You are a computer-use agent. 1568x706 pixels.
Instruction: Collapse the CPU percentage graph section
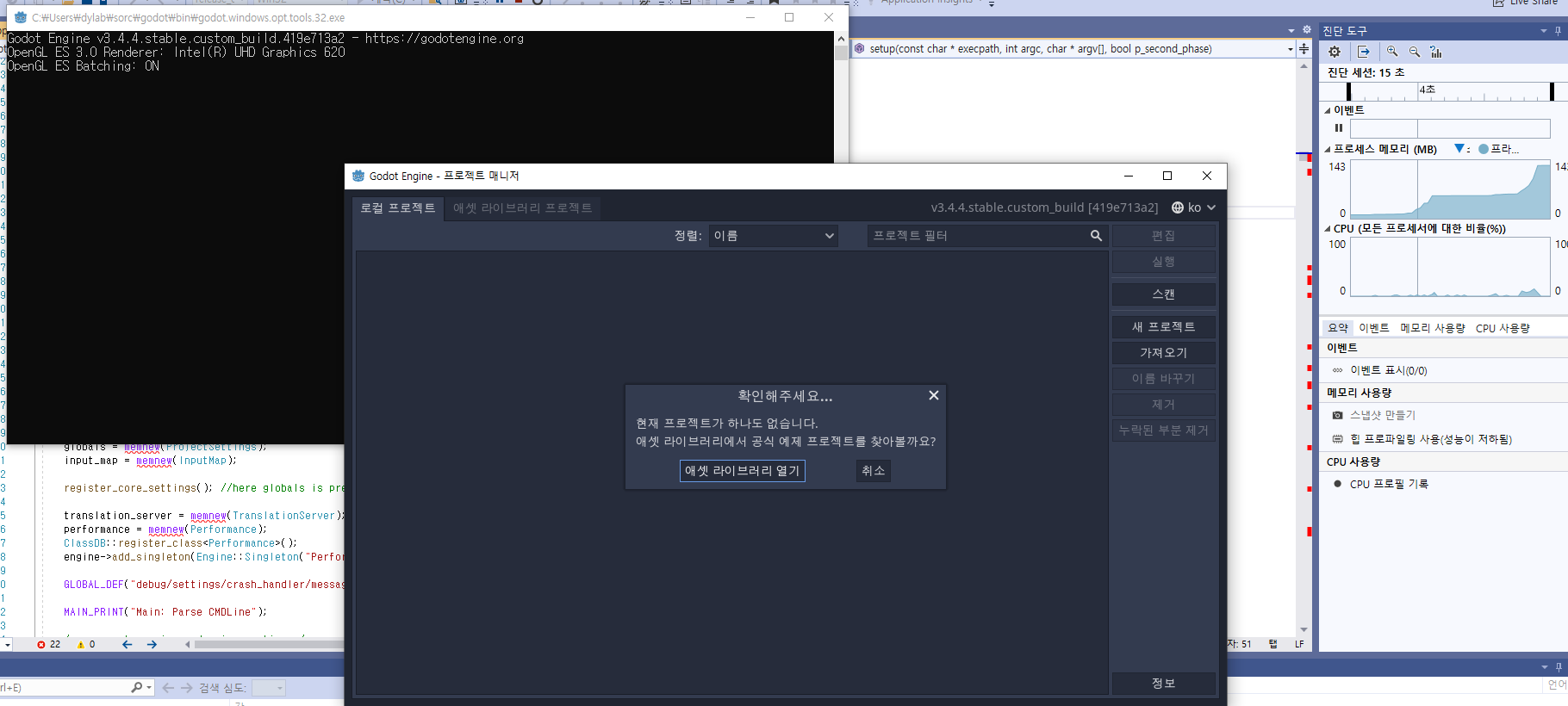tap(1328, 229)
